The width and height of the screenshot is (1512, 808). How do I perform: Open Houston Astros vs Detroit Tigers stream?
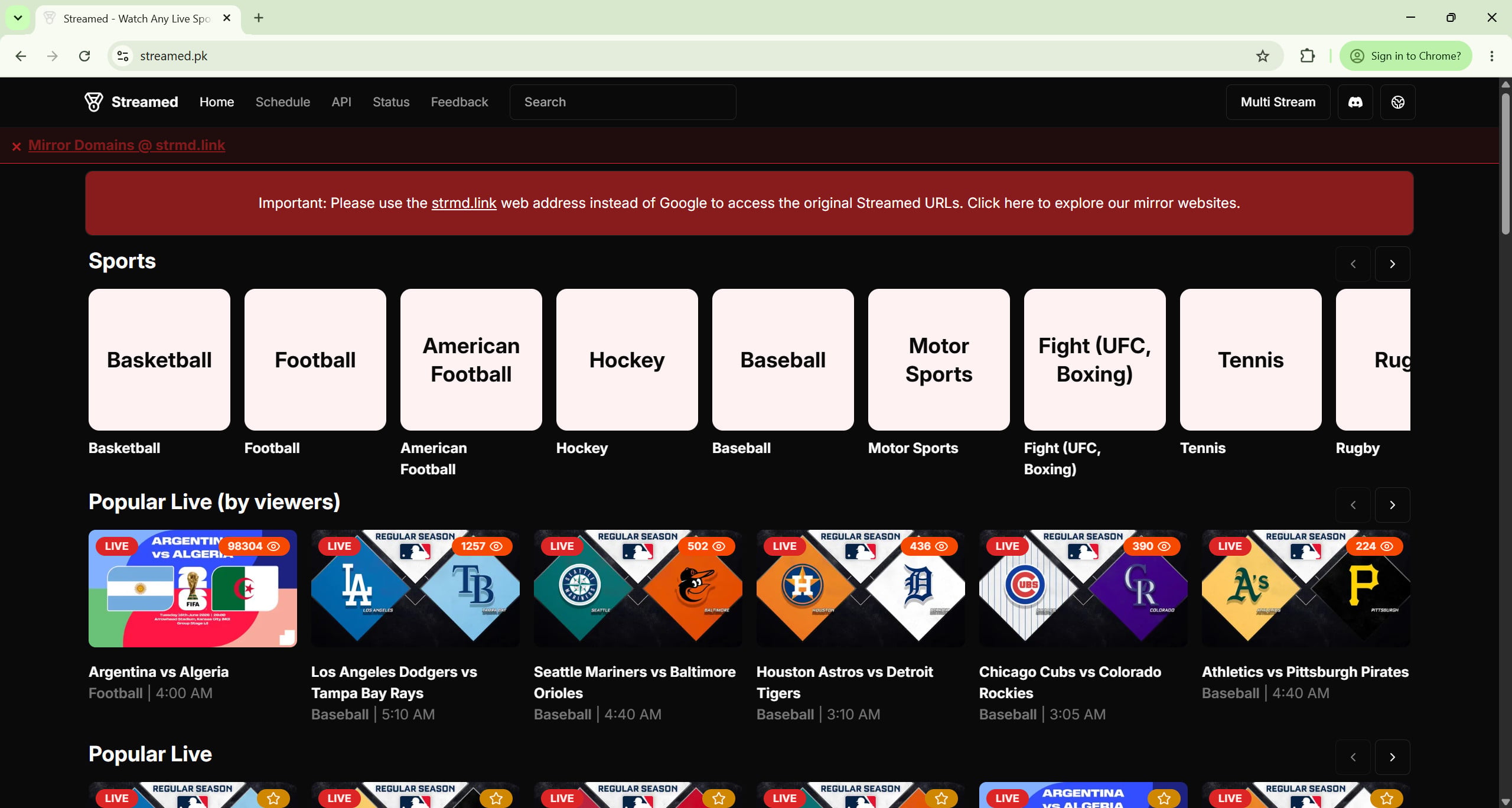861,588
